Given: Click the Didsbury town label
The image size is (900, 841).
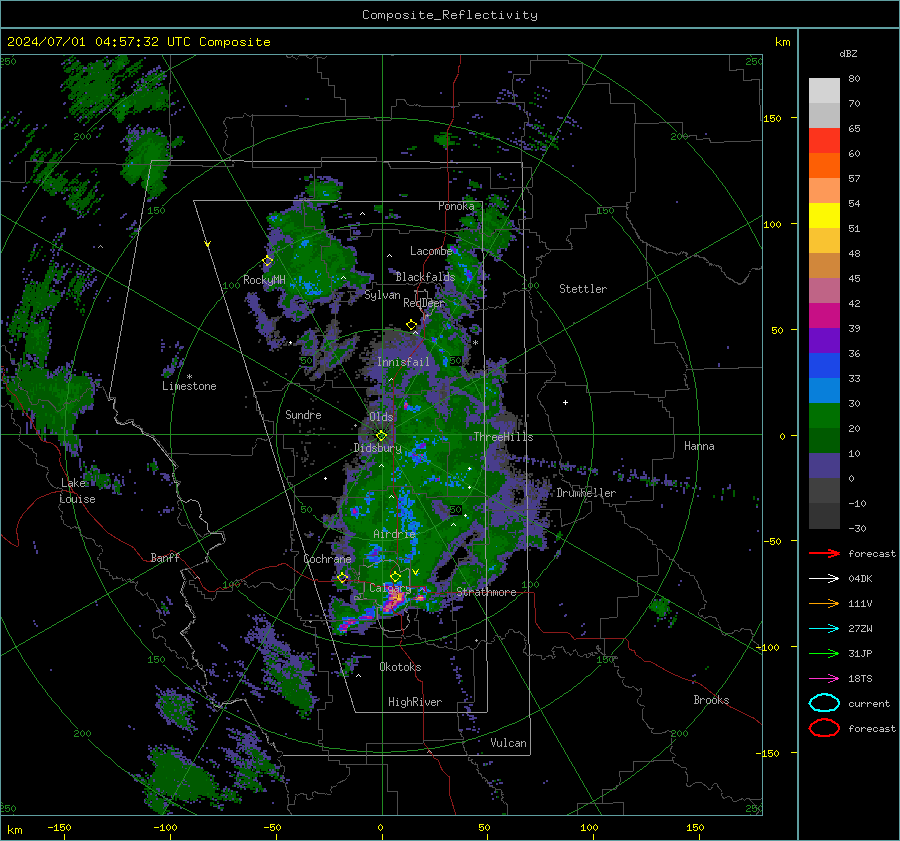Looking at the screenshot, I should pos(378,448).
